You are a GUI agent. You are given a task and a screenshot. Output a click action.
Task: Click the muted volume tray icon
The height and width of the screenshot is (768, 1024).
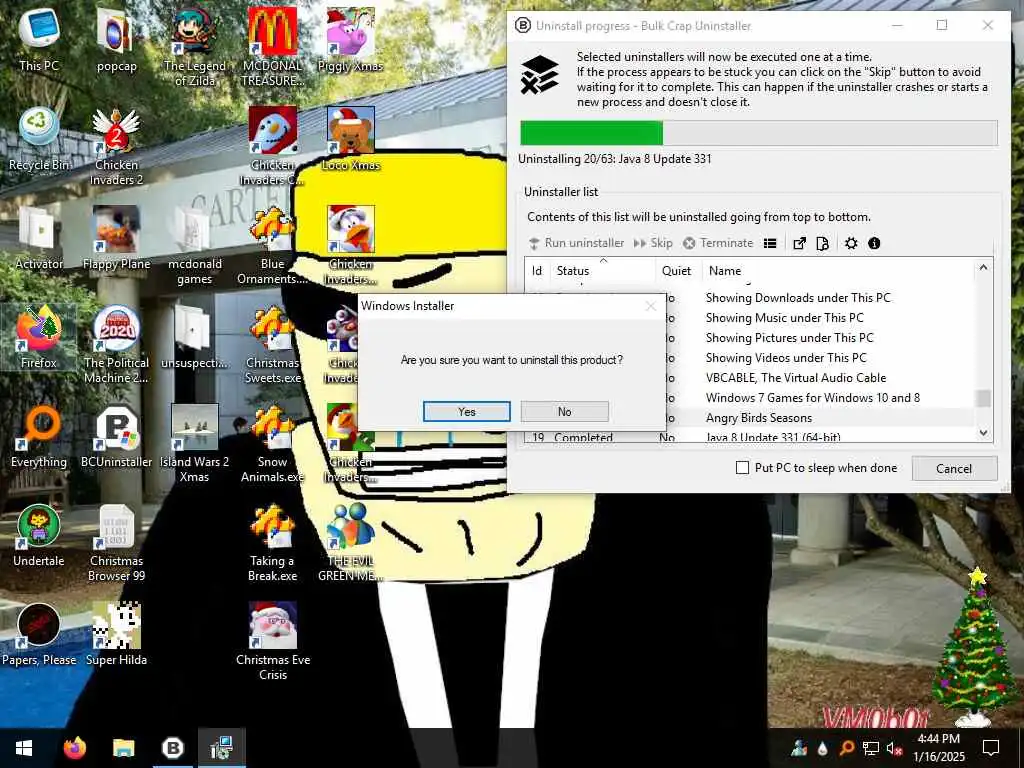895,748
